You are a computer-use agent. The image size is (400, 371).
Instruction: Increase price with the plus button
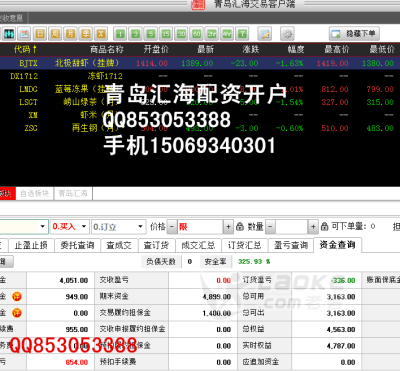228,227
